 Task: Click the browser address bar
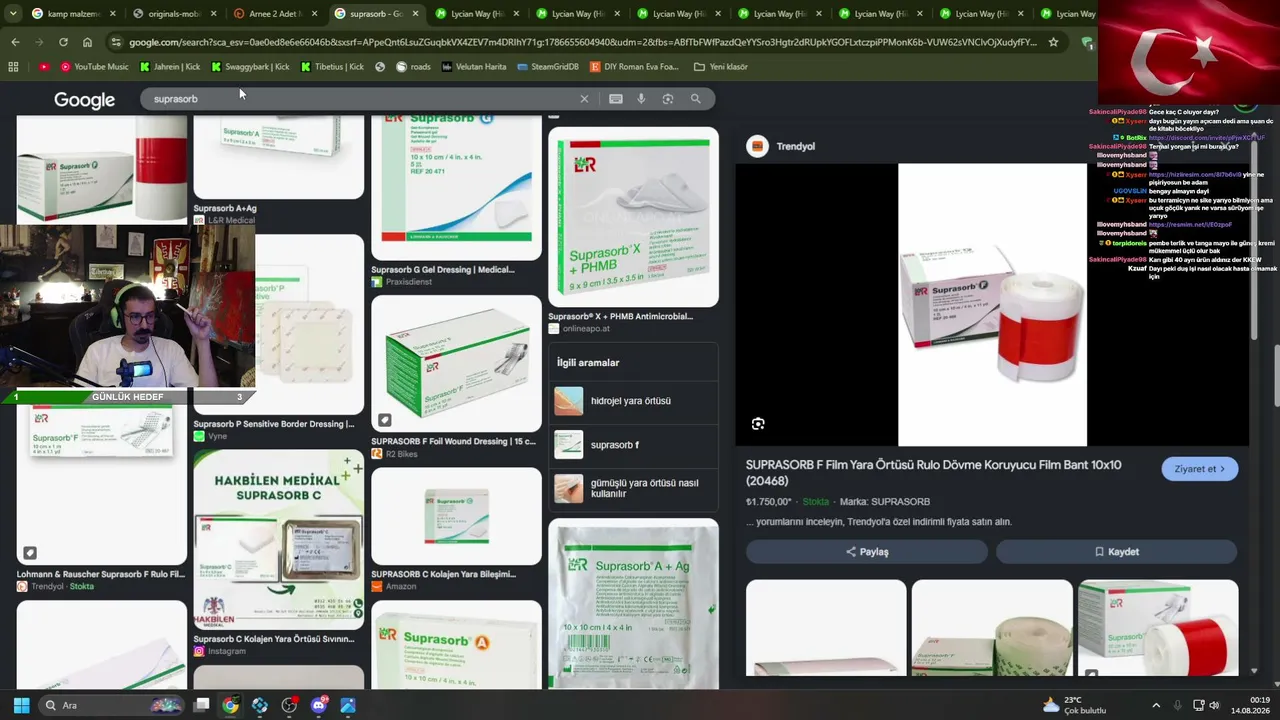coord(582,42)
